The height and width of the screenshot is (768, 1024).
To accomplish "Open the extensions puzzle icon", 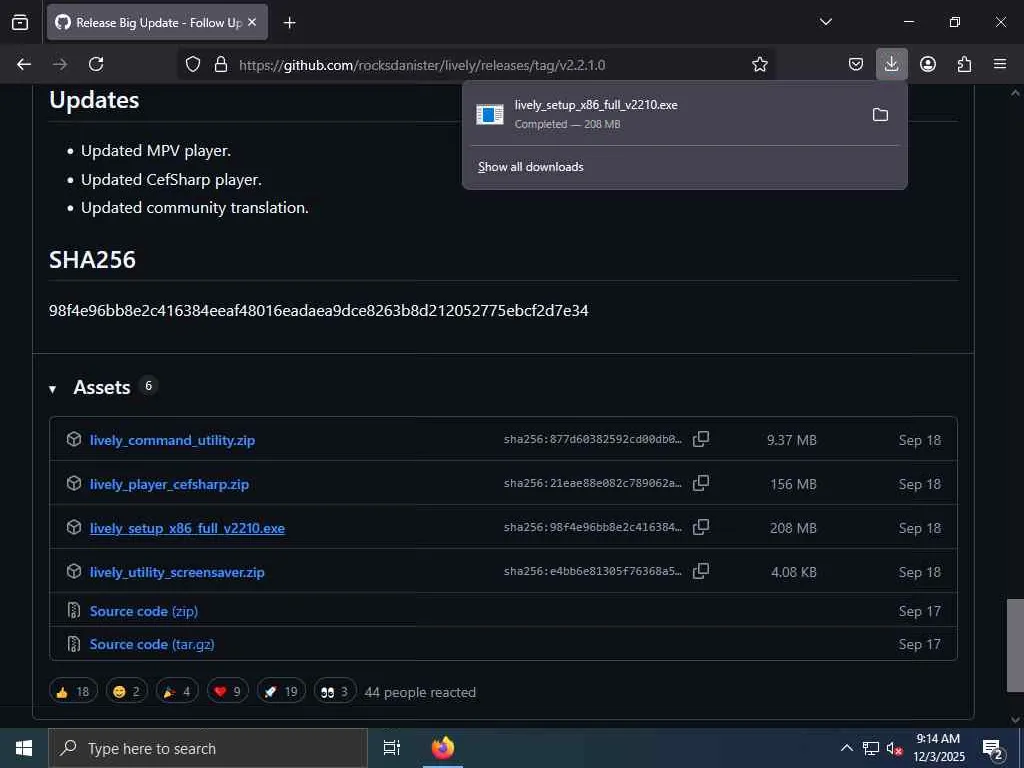I will [964, 64].
